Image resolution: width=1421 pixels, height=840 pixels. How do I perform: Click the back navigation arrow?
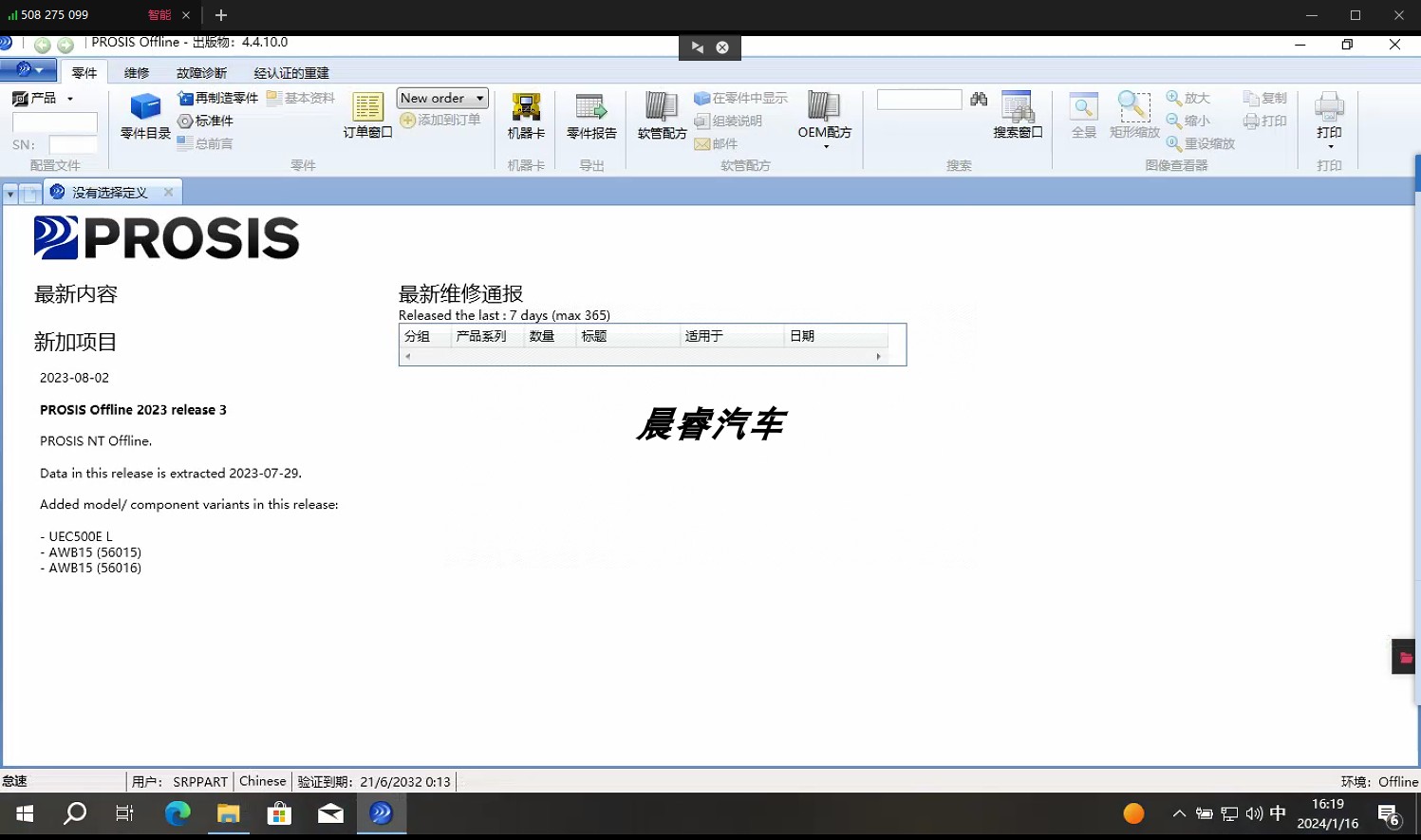42,45
